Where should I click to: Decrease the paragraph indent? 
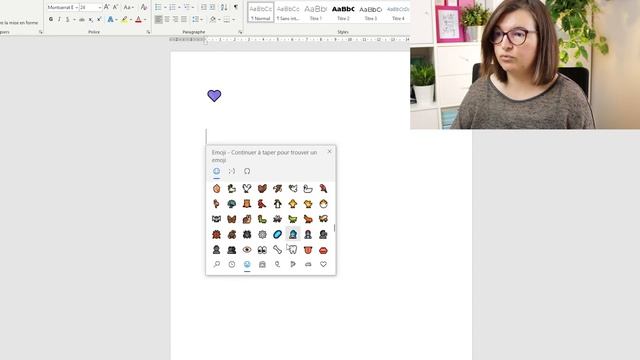point(204,7)
